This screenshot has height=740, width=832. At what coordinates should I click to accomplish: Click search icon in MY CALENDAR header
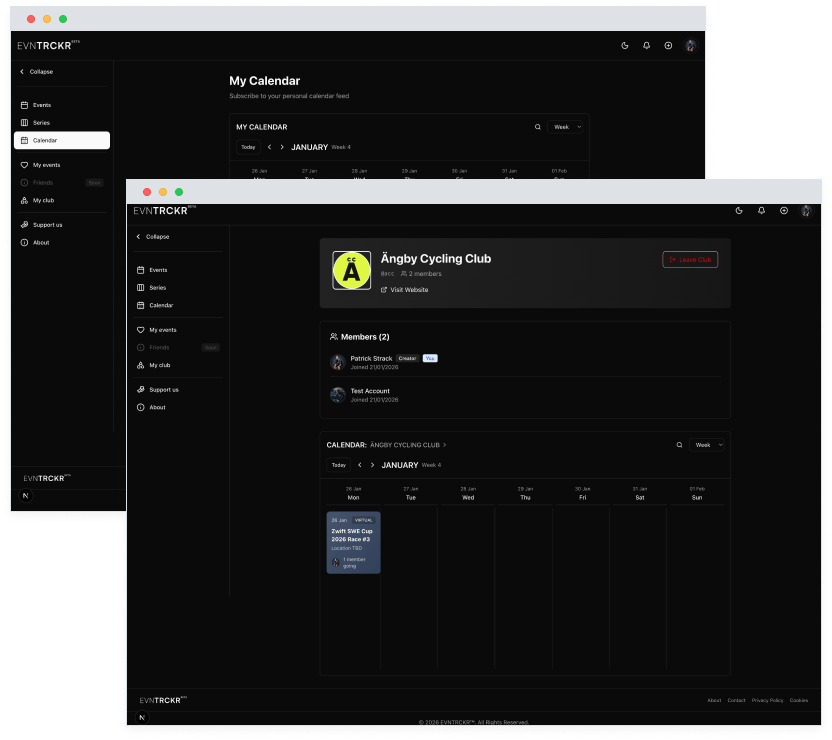(x=538, y=127)
